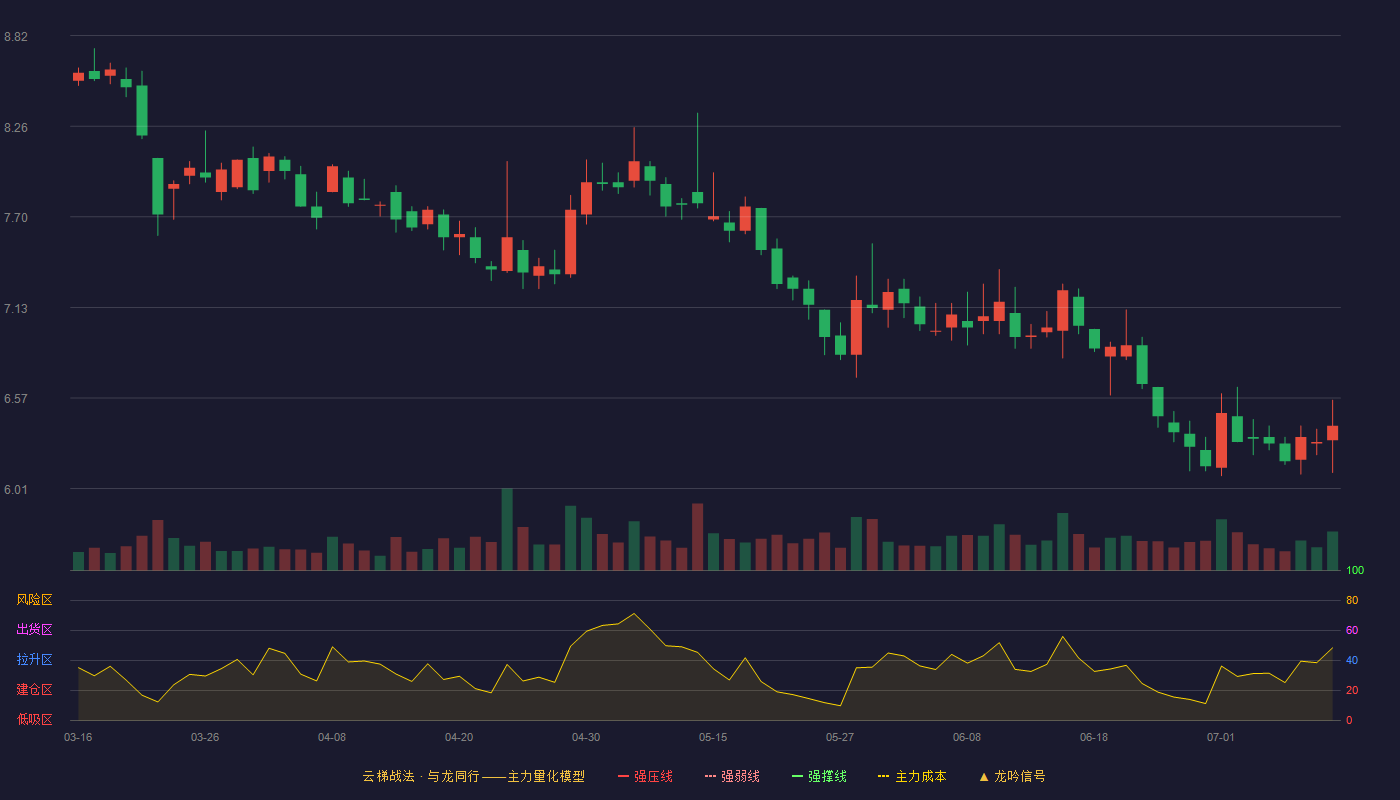Screen dimensions: 1400x800
Task: Click the 04-08 date label
Action: pyautogui.click(x=332, y=737)
